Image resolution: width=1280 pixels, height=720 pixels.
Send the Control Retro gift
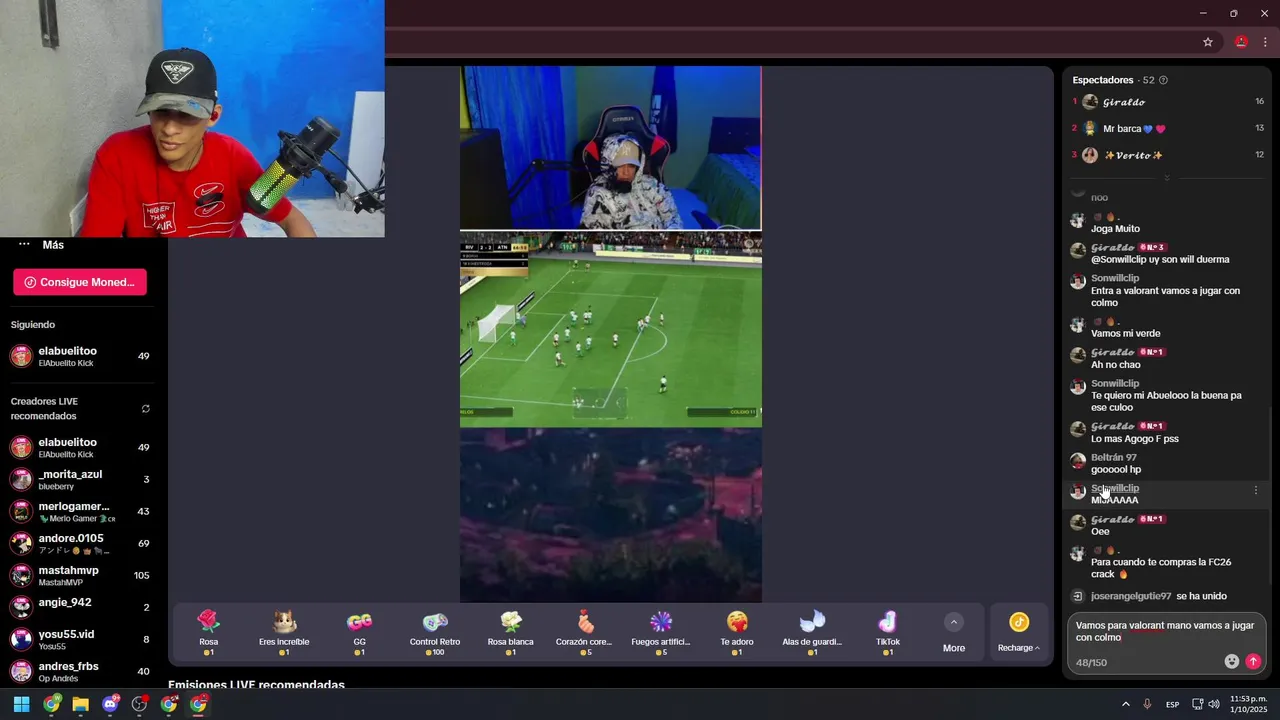pyautogui.click(x=435, y=632)
